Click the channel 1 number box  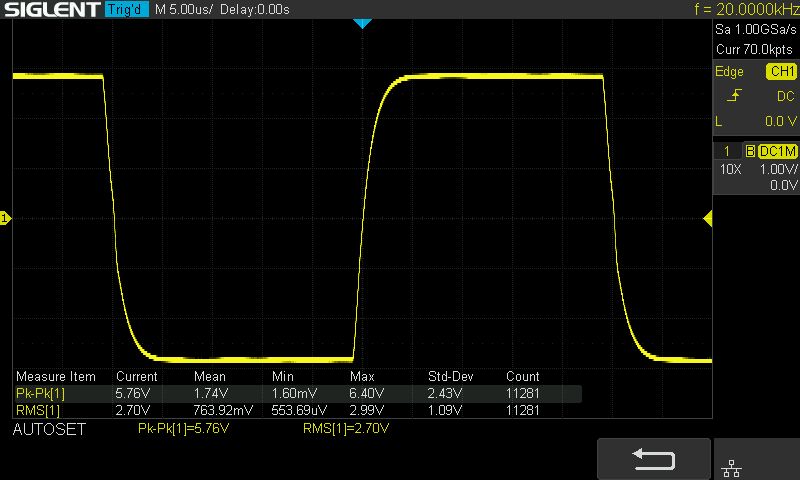pos(727,151)
